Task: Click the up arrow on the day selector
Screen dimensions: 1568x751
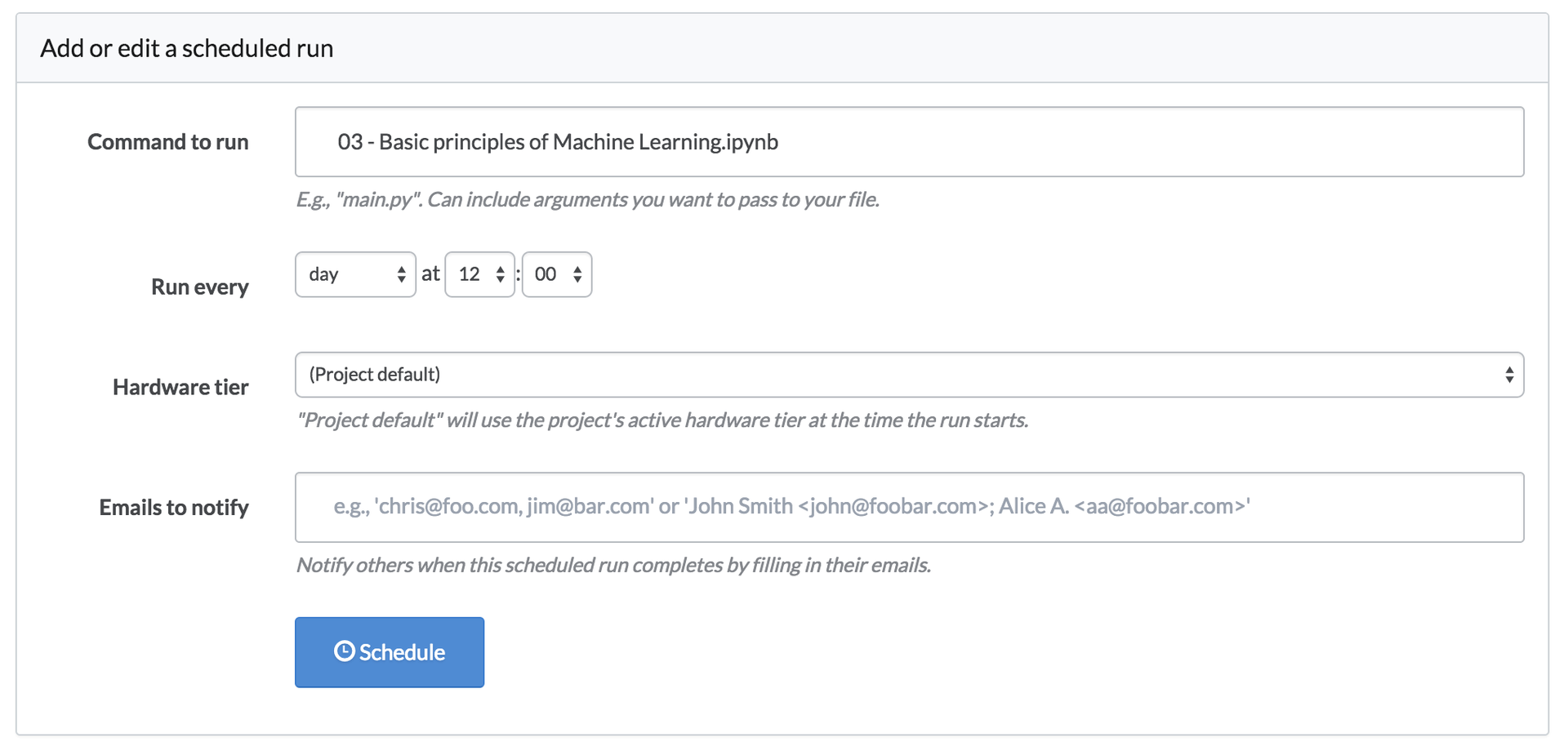Action: click(x=403, y=269)
